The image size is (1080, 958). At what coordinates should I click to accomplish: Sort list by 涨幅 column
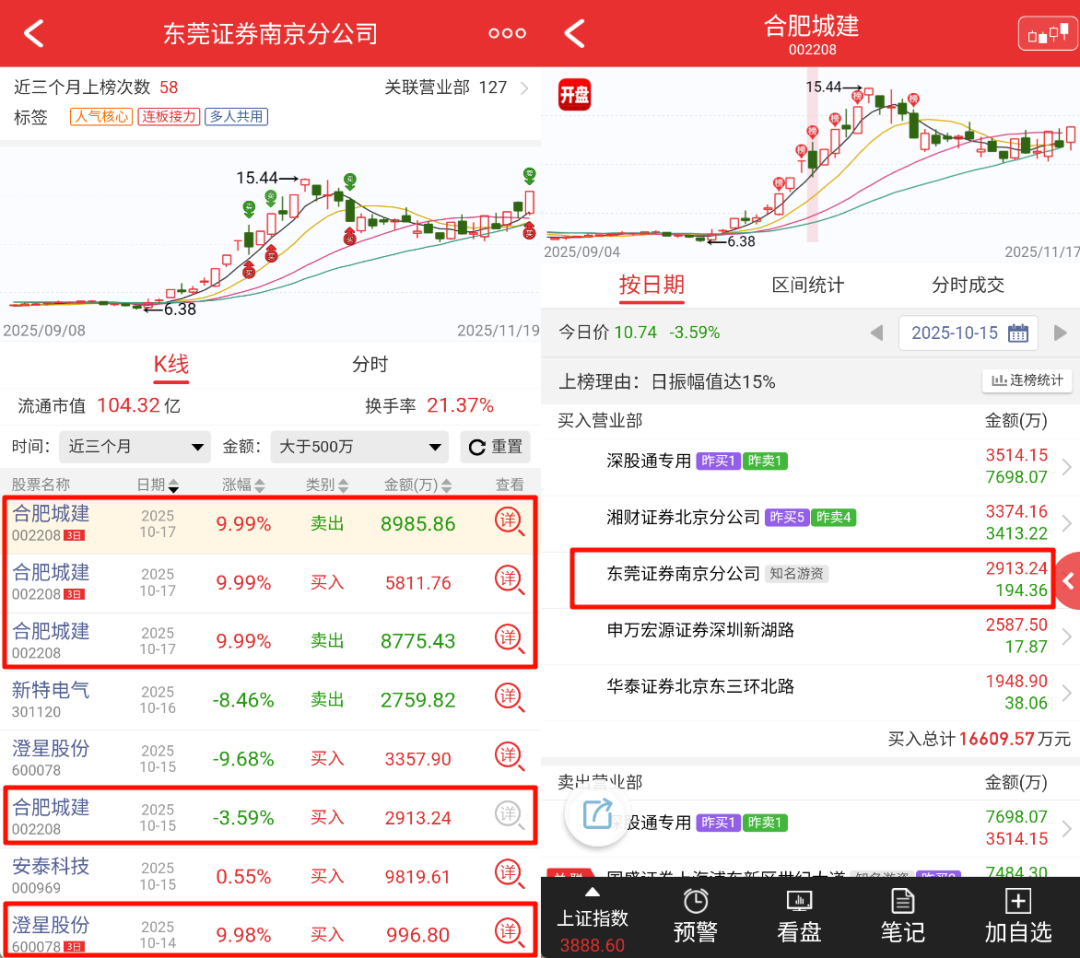point(244,485)
